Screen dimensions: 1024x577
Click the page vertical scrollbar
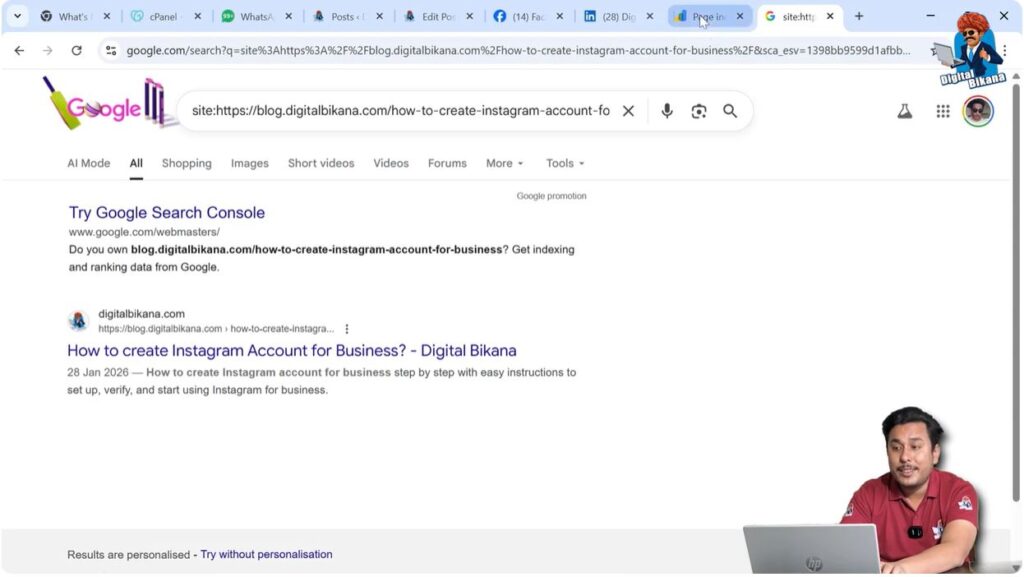coord(1016,294)
